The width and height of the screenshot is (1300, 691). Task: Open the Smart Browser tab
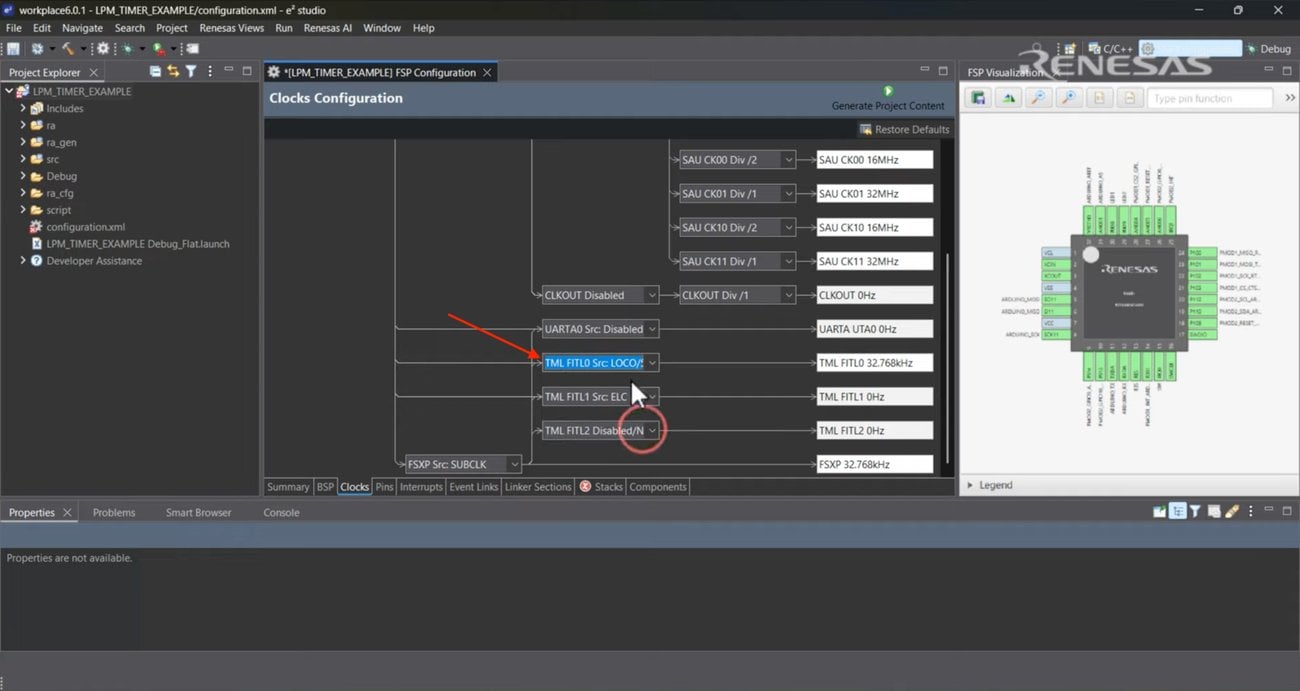[198, 512]
